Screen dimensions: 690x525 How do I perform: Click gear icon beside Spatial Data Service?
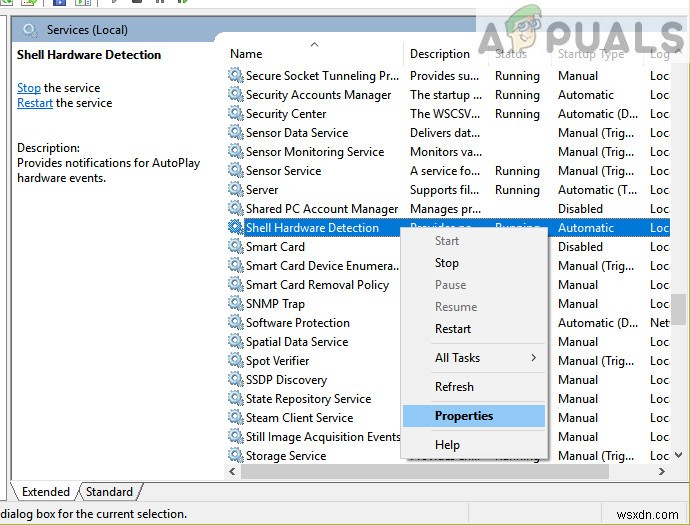[x=235, y=341]
